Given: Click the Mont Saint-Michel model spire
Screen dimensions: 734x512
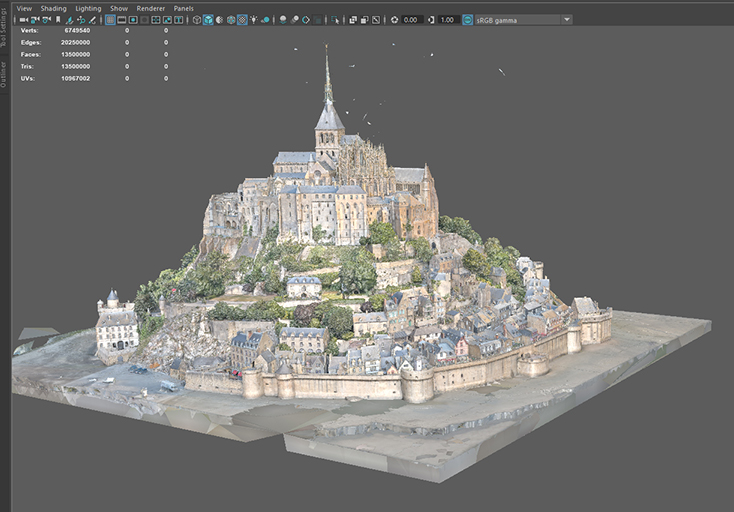Looking at the screenshot, I should [328, 75].
